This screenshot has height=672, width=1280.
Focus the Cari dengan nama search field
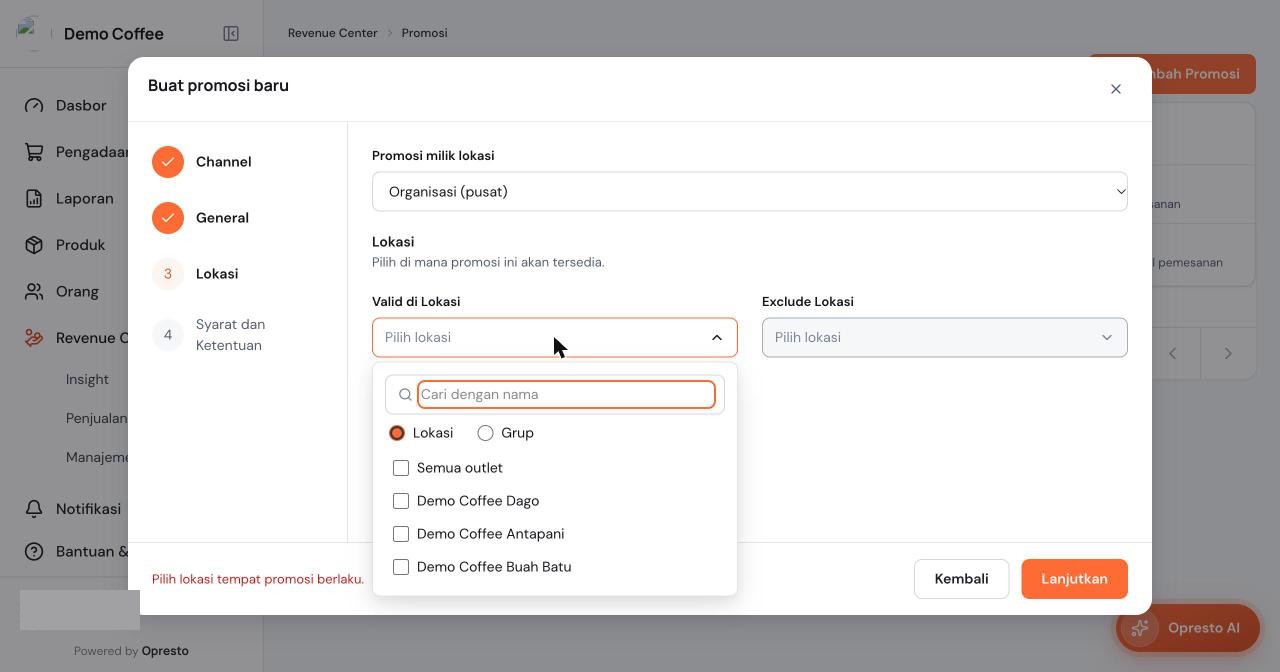point(566,395)
